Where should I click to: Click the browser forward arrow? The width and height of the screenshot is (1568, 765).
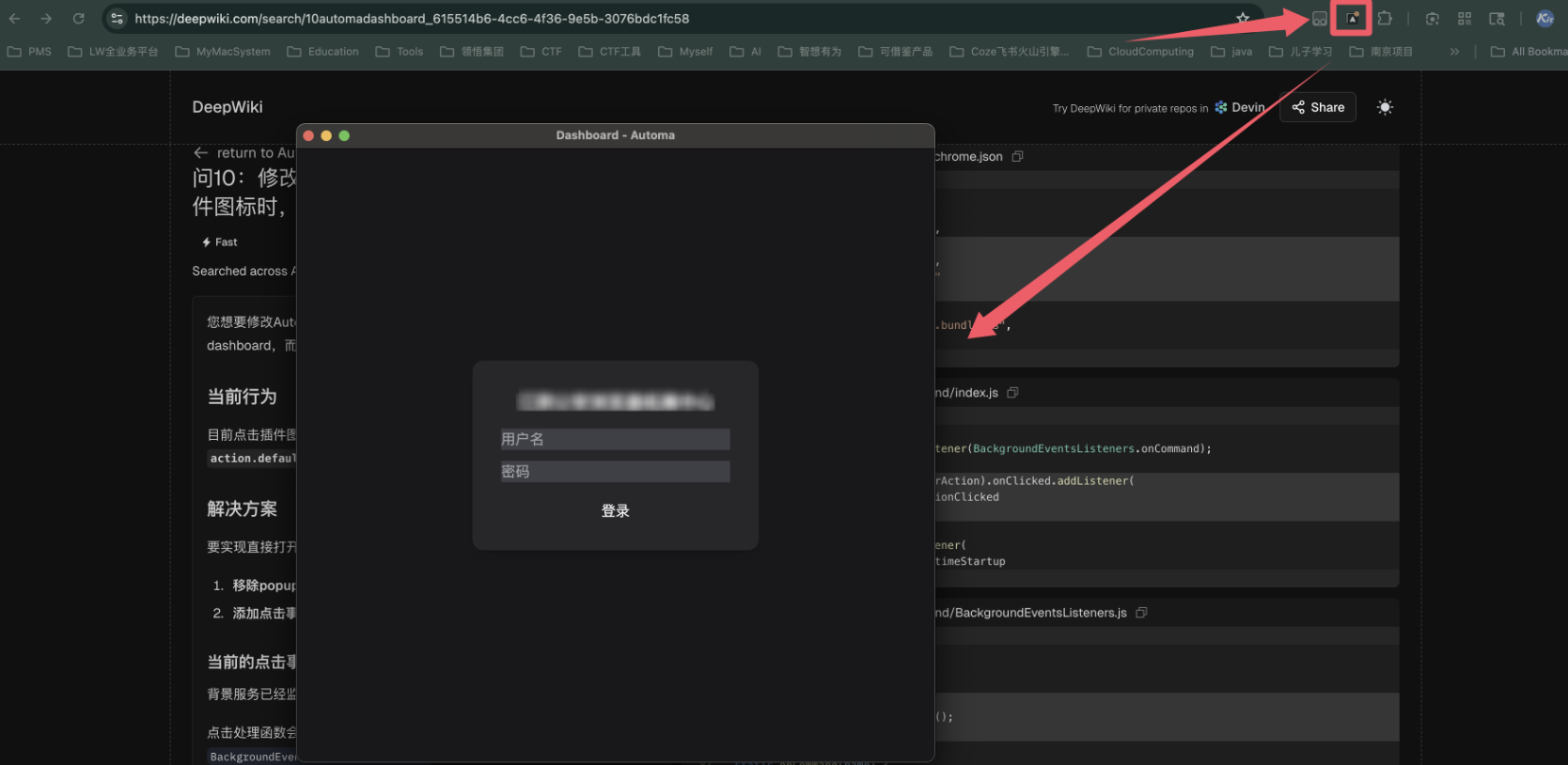pyautogui.click(x=46, y=19)
